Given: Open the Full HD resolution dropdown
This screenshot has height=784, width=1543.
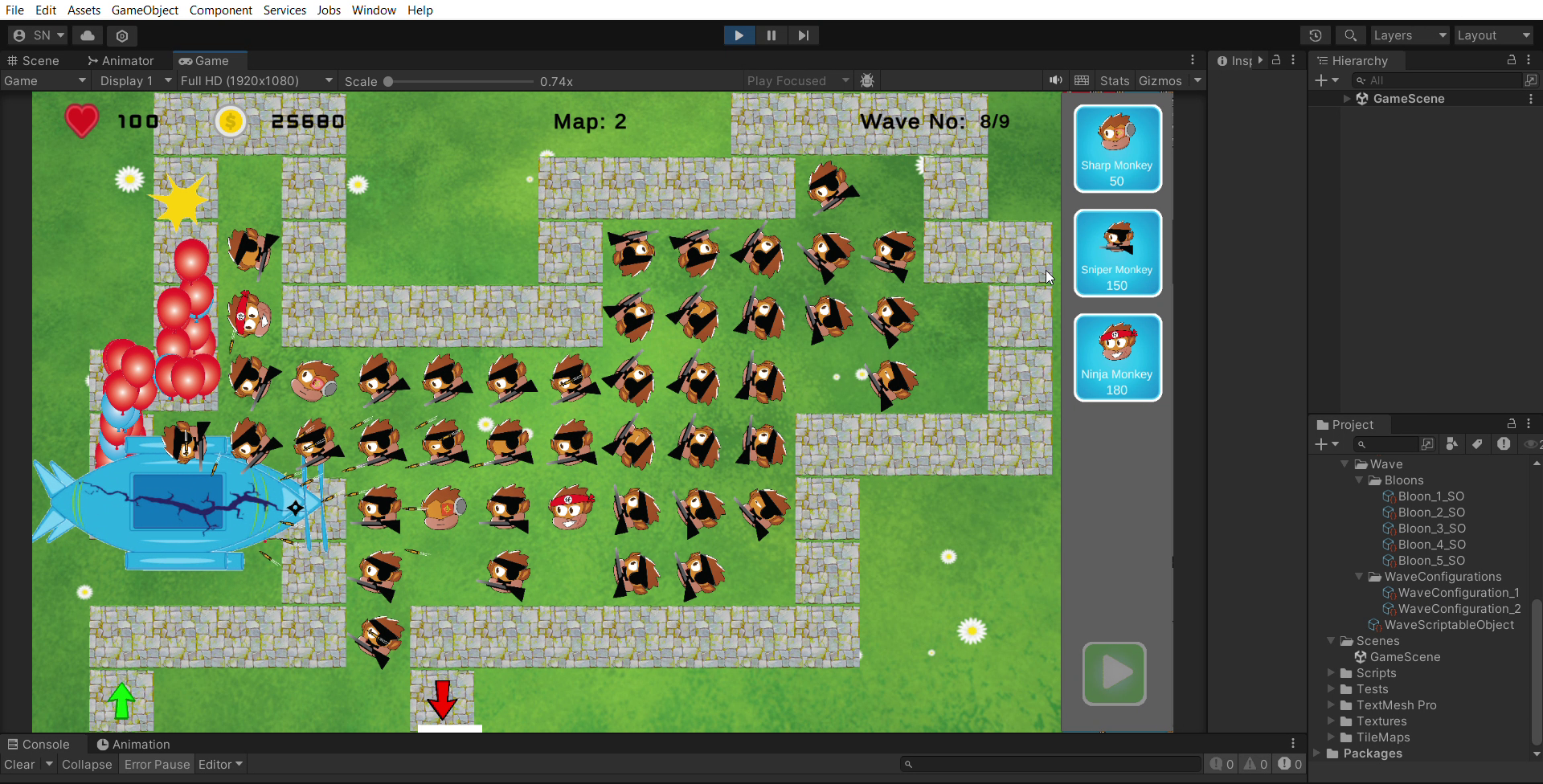Looking at the screenshot, I should [256, 80].
